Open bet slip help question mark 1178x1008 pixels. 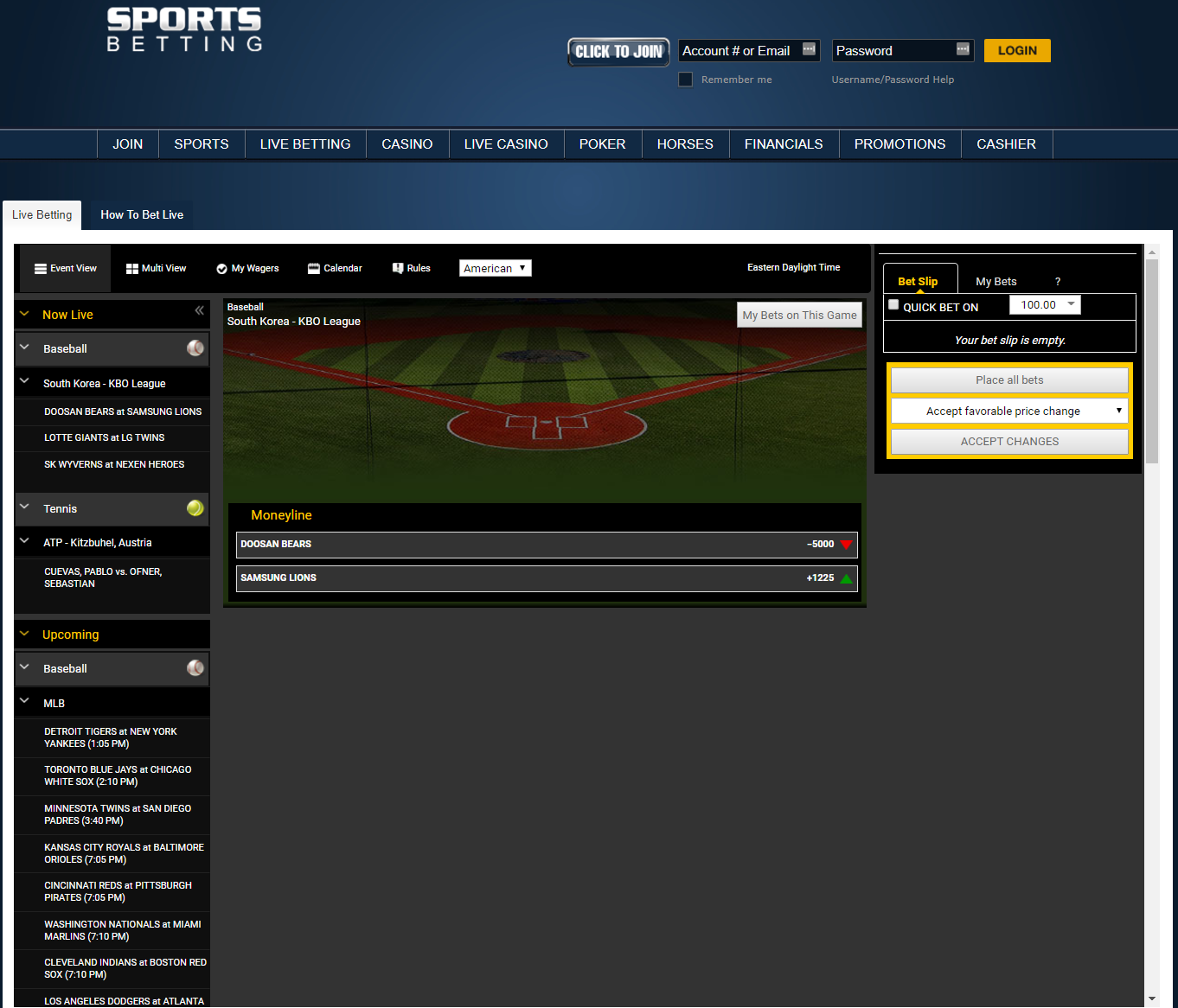[1058, 282]
